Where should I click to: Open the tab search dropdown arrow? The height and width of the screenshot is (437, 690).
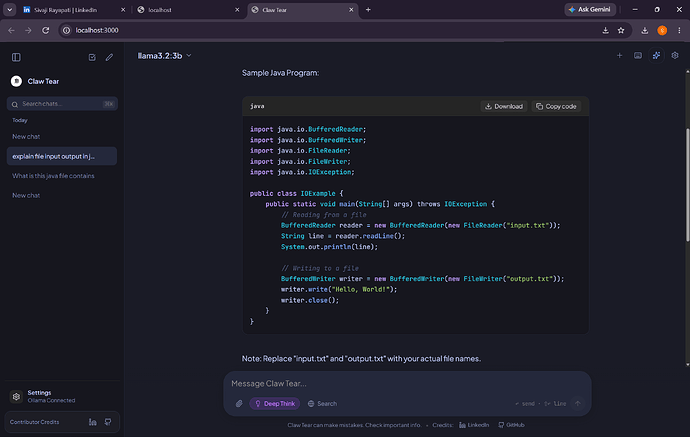(x=9, y=10)
